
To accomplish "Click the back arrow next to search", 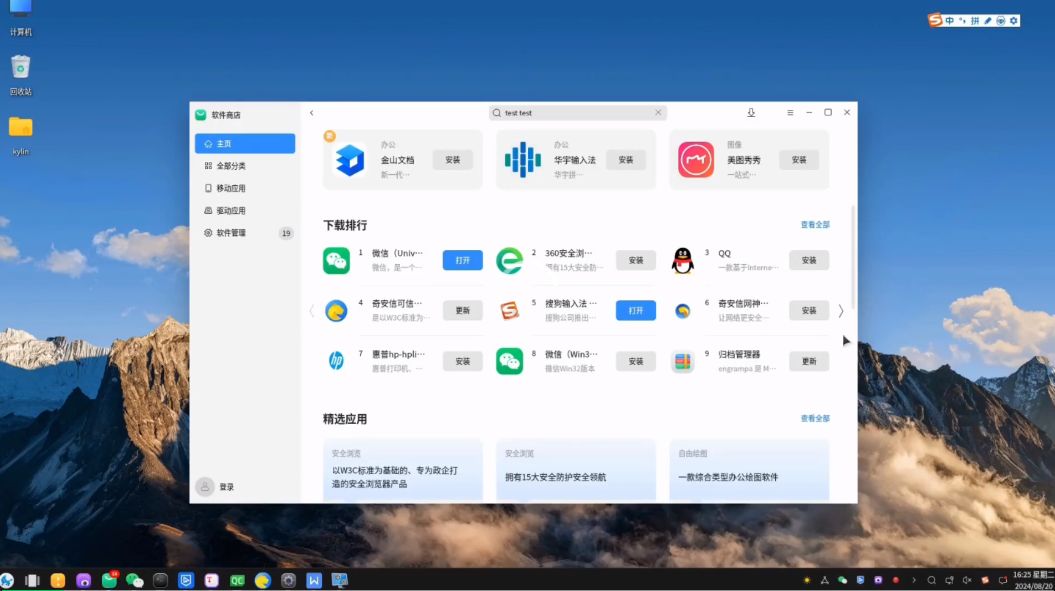I will pyautogui.click(x=312, y=113).
